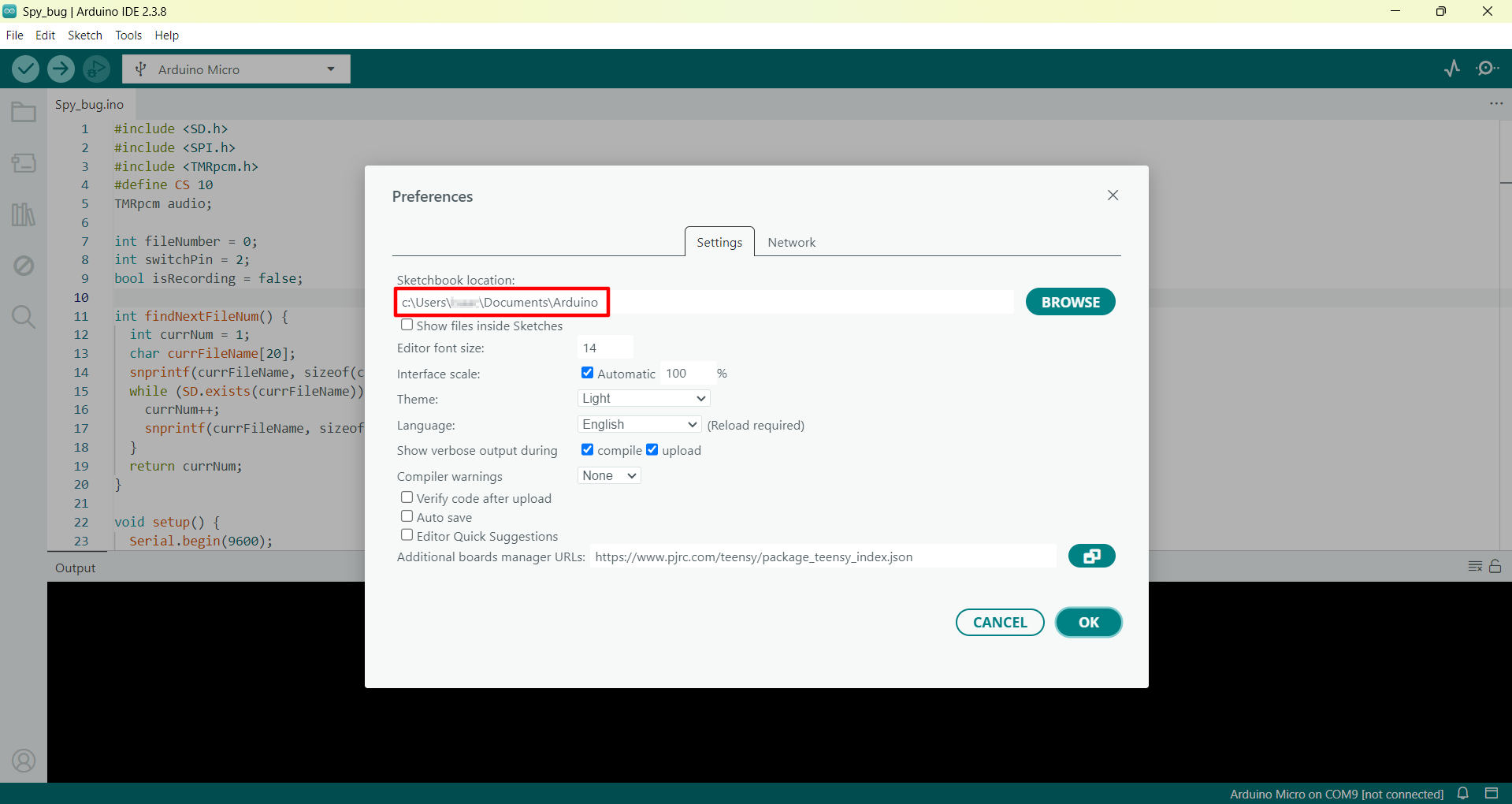1512x804 pixels.
Task: Open the Tools menu
Action: tap(128, 35)
